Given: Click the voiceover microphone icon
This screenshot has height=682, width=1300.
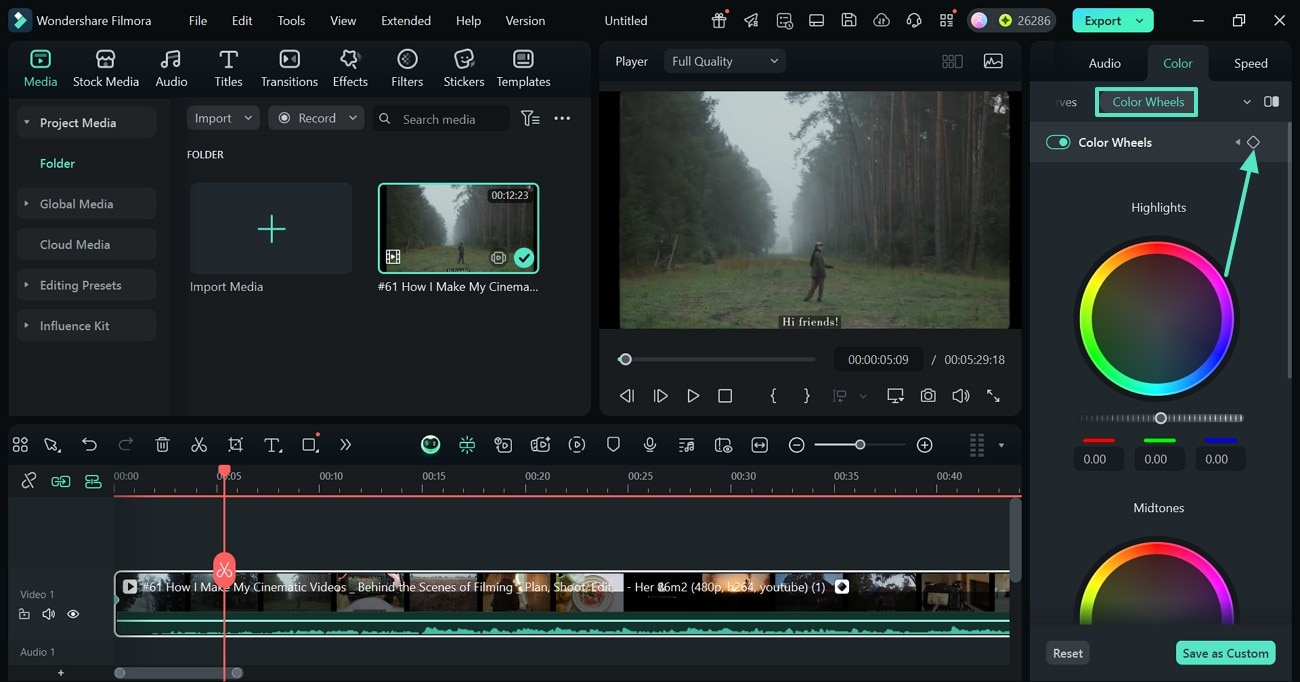Looking at the screenshot, I should coord(650,445).
